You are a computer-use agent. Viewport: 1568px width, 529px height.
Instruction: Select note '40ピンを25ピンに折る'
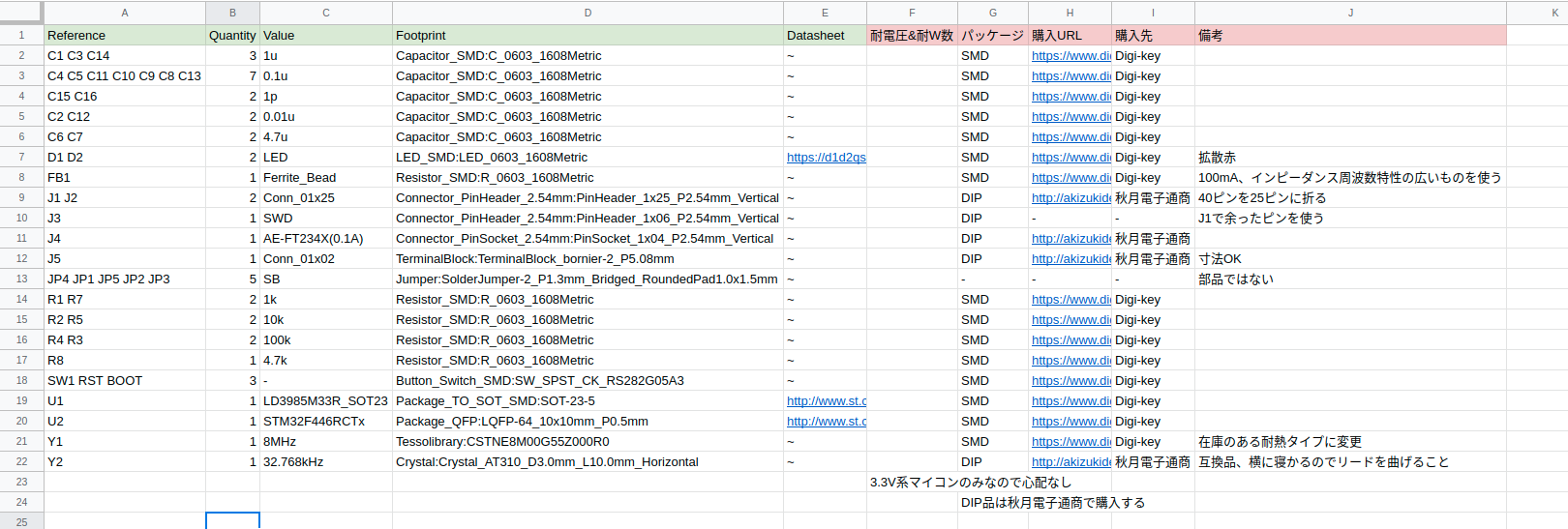pos(1350,197)
